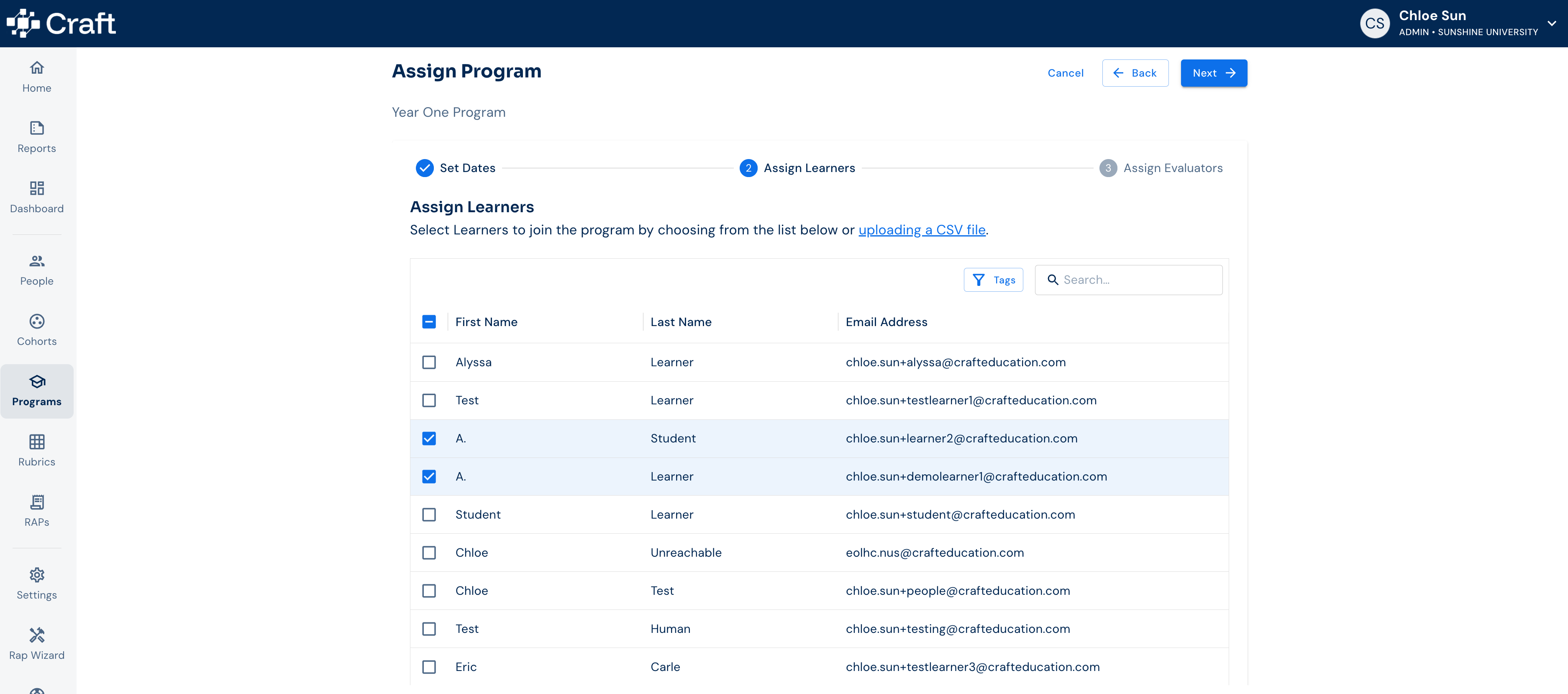Click email eolhc.nus@crafteducation.com
The image size is (1568, 694).
click(934, 553)
